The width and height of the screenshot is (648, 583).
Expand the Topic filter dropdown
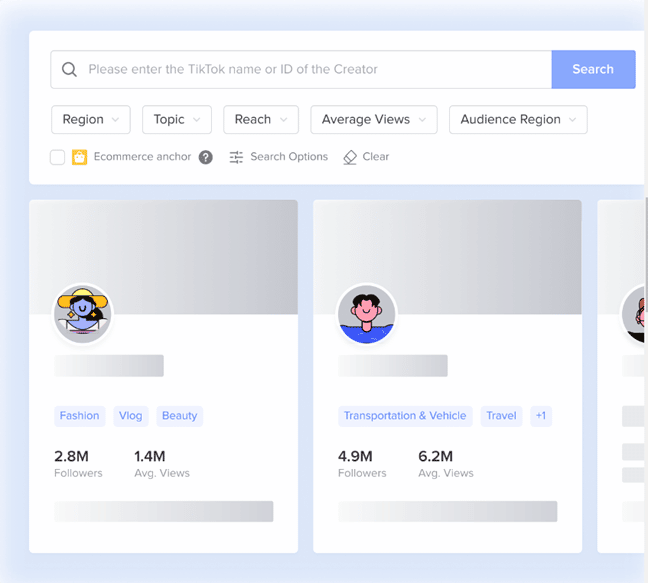click(x=177, y=119)
